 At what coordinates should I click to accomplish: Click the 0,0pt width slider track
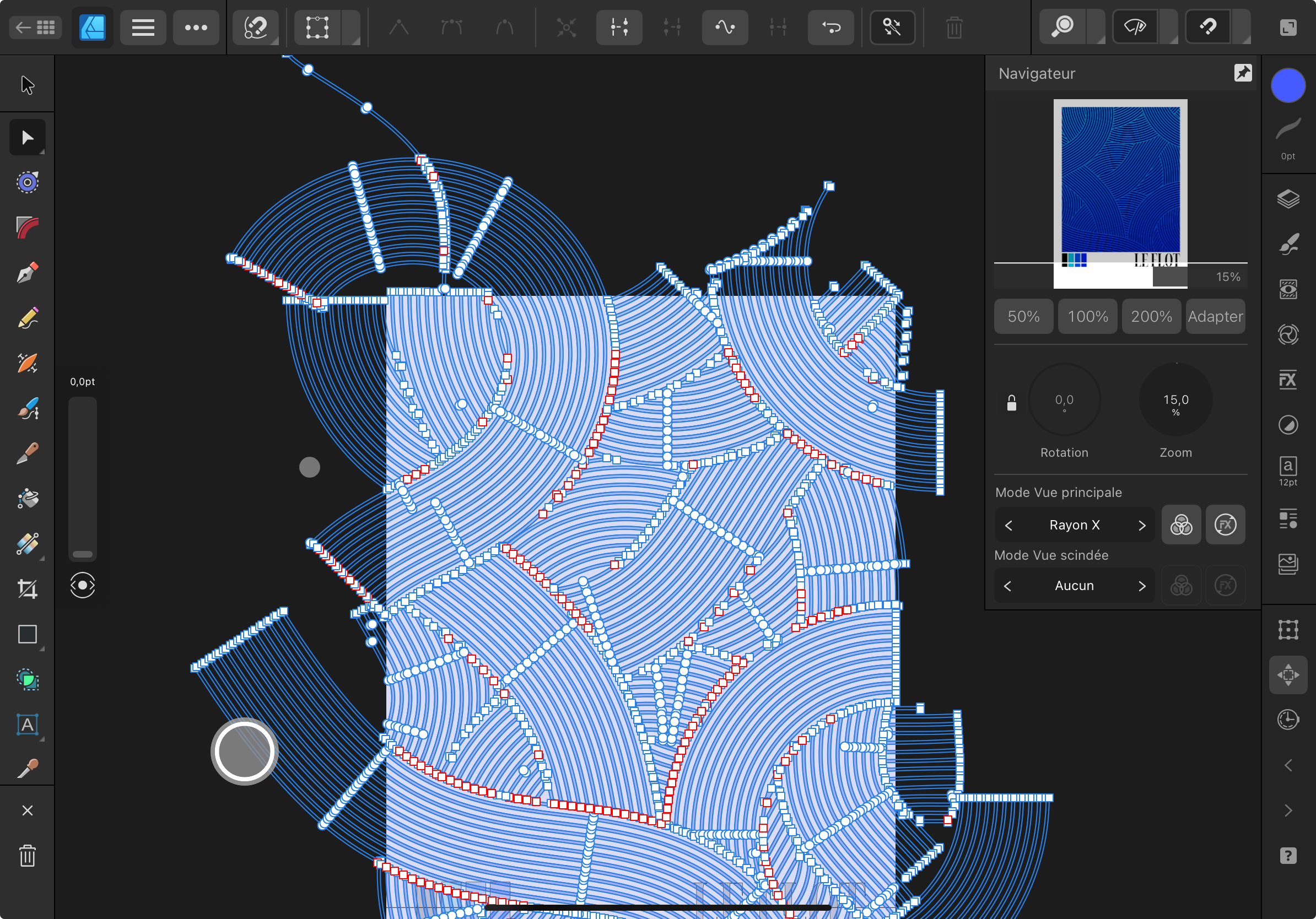click(x=83, y=478)
